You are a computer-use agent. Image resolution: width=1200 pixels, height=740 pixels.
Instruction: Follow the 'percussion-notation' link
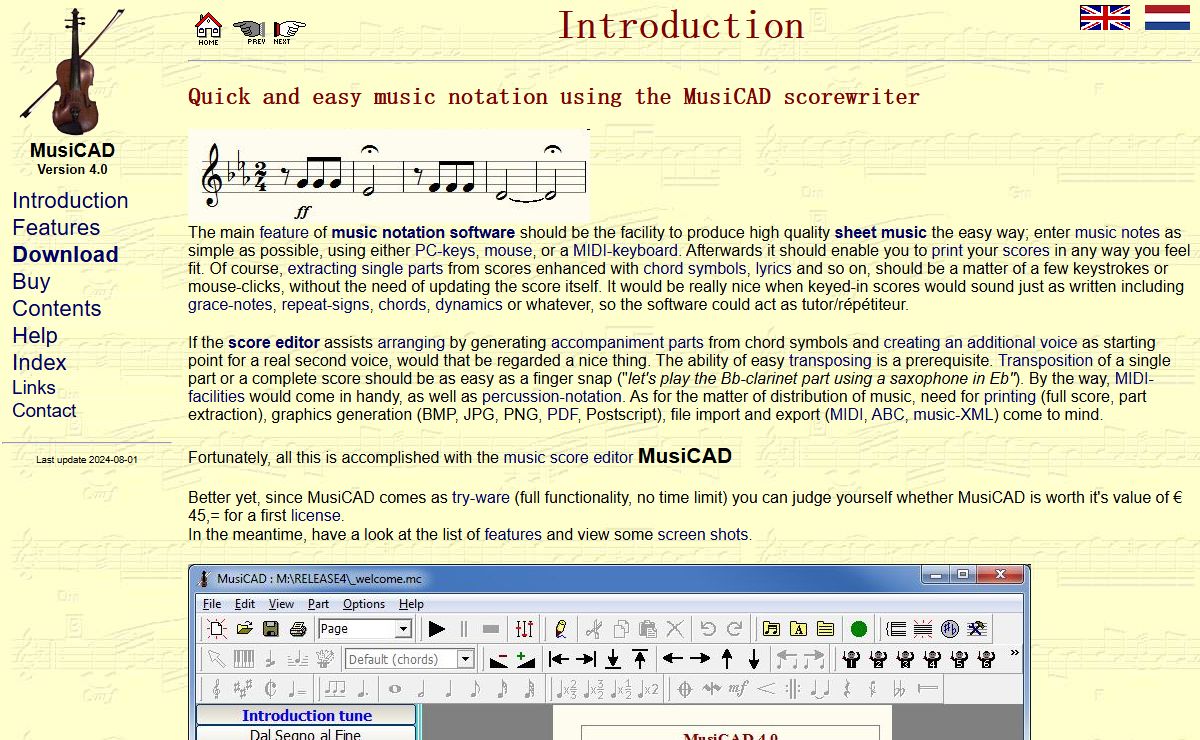(x=552, y=396)
